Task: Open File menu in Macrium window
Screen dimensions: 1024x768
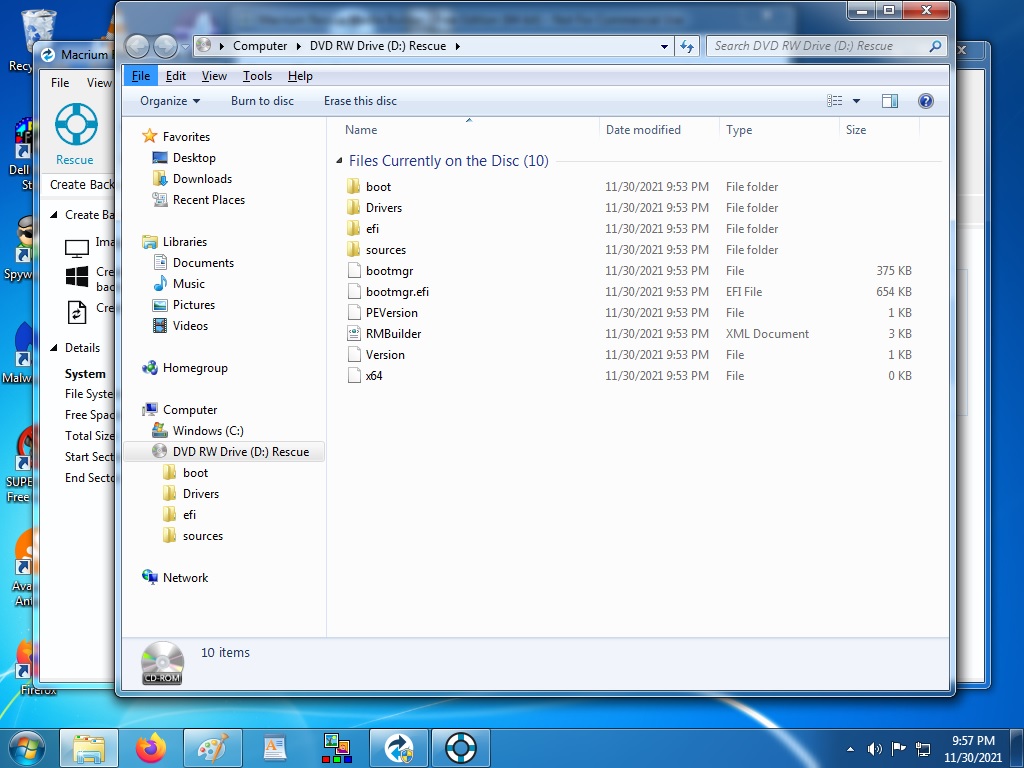Action: pyautogui.click(x=60, y=83)
